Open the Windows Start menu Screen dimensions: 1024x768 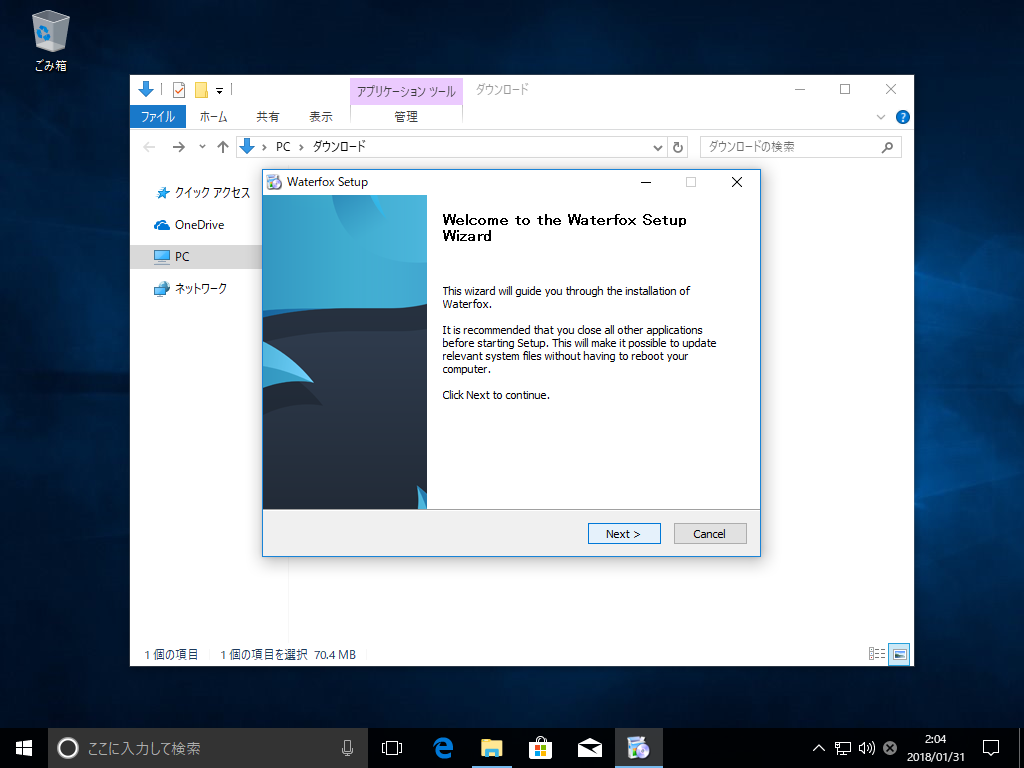[24, 748]
